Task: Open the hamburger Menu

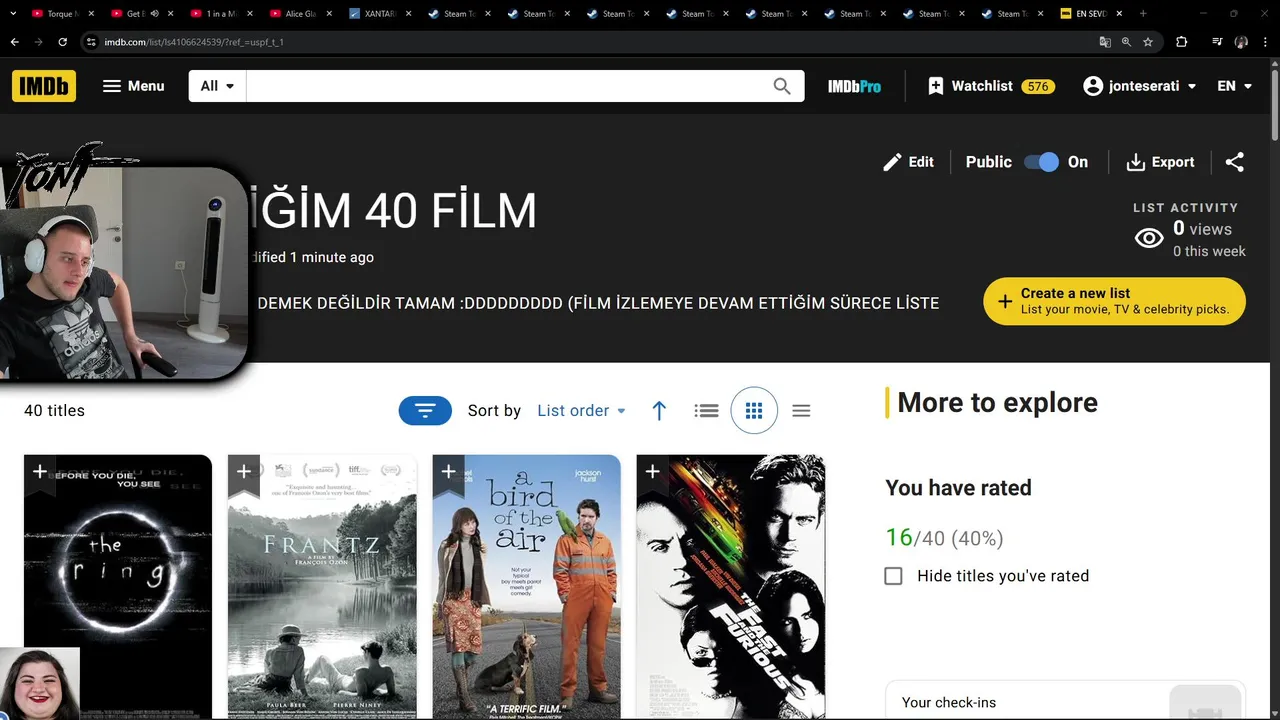Action: pyautogui.click(x=133, y=86)
